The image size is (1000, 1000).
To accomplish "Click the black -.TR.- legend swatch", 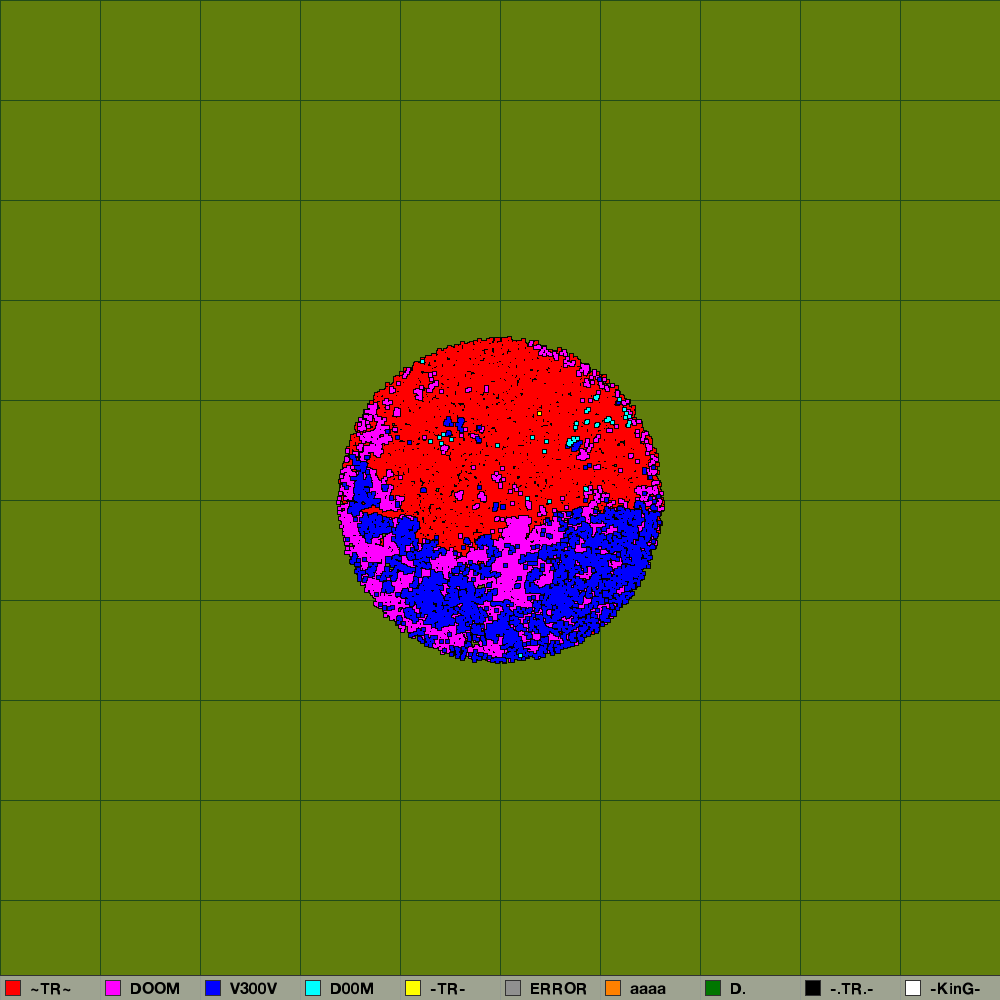I will (x=813, y=988).
